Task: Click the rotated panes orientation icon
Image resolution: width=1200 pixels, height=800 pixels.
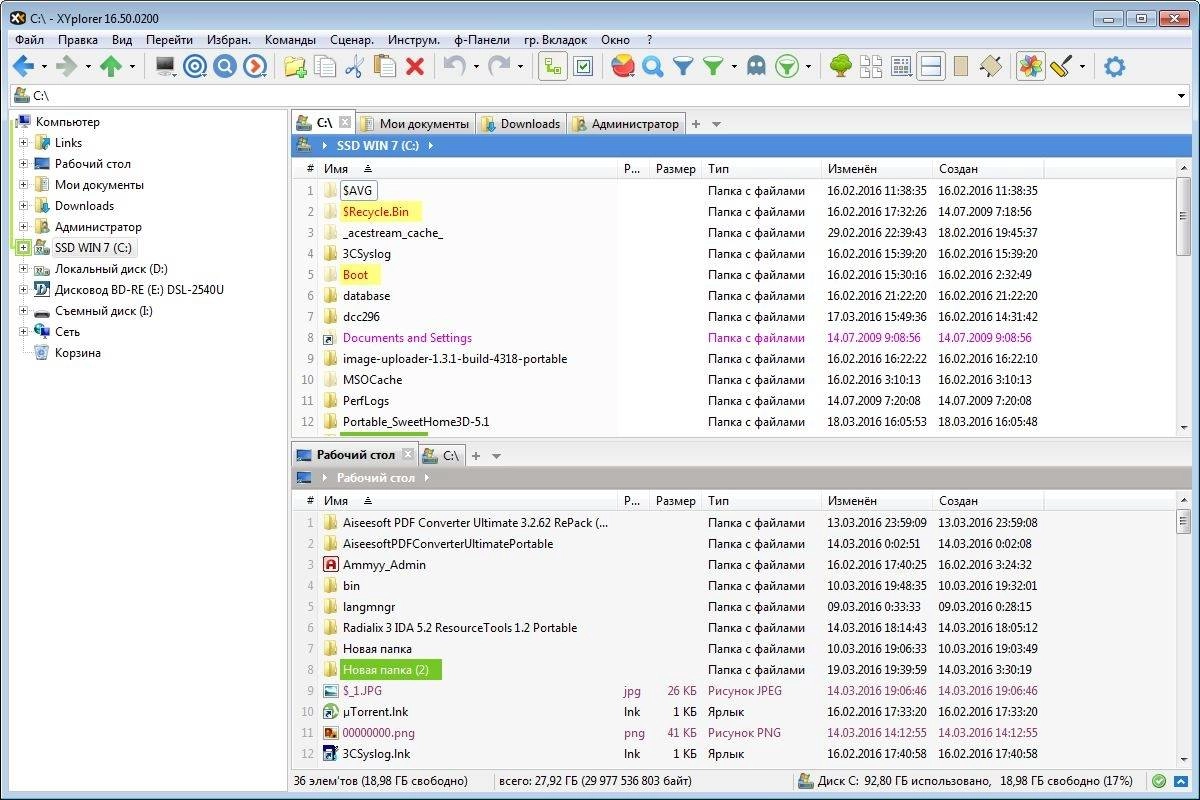Action: point(990,67)
